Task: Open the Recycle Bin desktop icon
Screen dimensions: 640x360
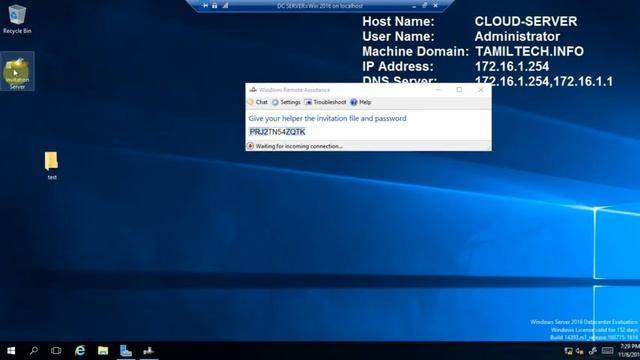Action: [17, 18]
